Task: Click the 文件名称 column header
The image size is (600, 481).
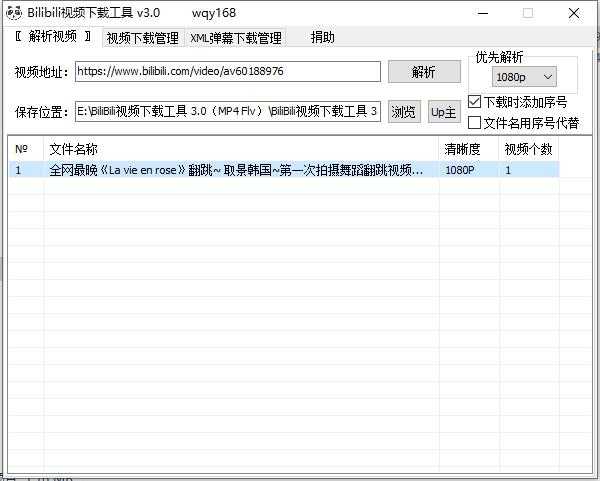Action: pos(241,149)
